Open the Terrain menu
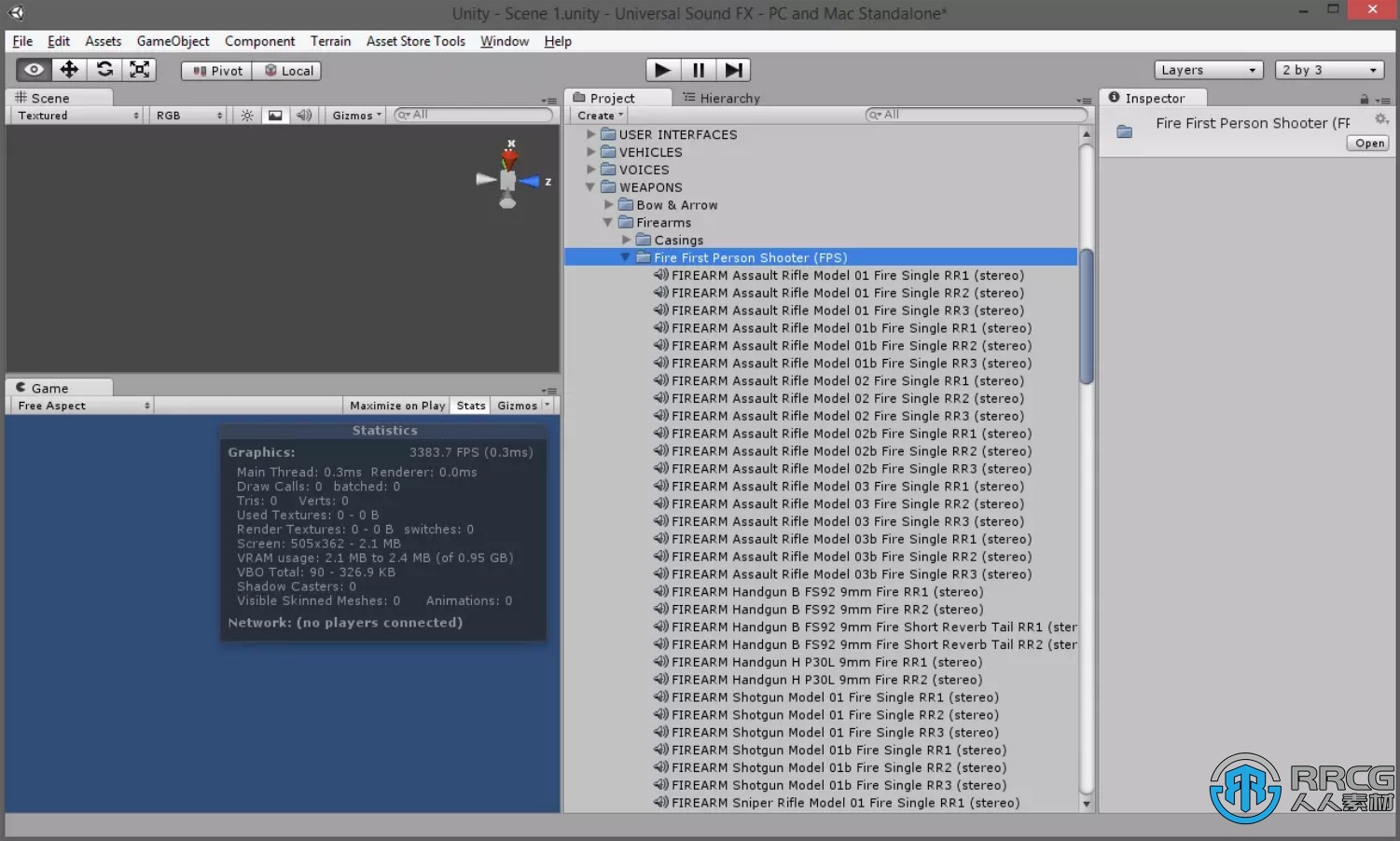This screenshot has height=841, width=1400. tap(331, 41)
